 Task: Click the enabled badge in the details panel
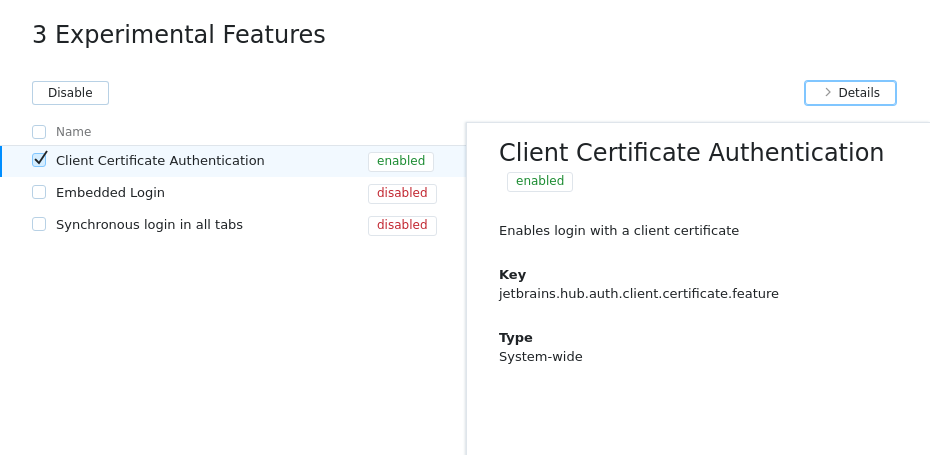click(x=539, y=181)
